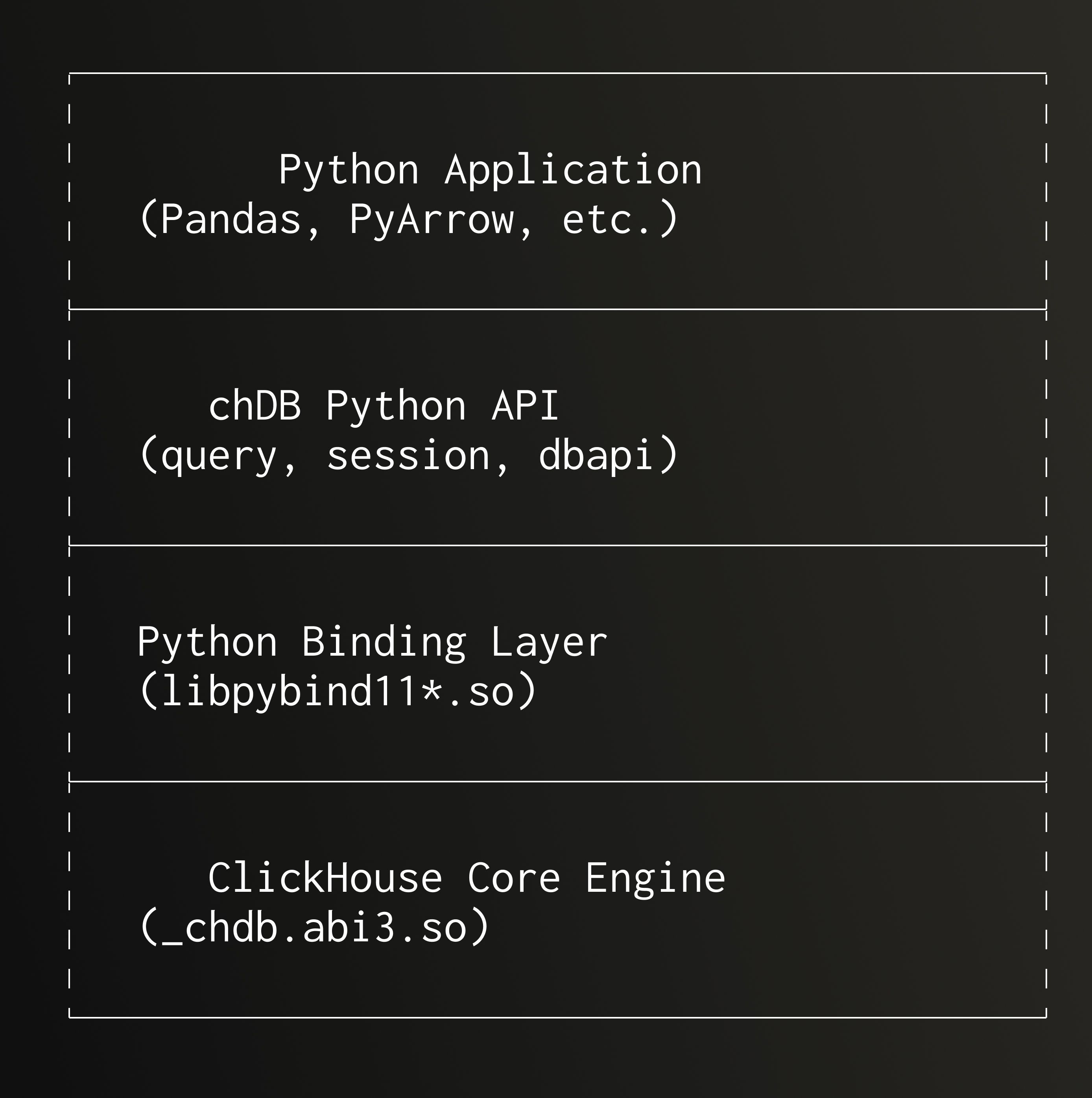The height and width of the screenshot is (1098, 1092).
Task: Select the "libpybind11*.so" filename text
Action: coord(338,692)
